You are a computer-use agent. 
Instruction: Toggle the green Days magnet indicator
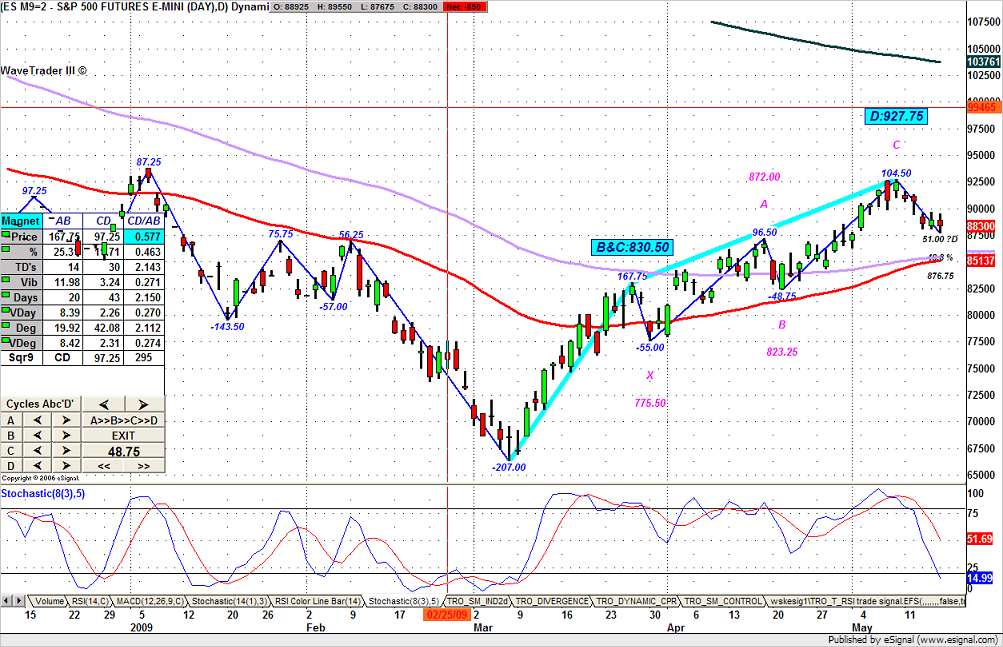click(x=7, y=297)
